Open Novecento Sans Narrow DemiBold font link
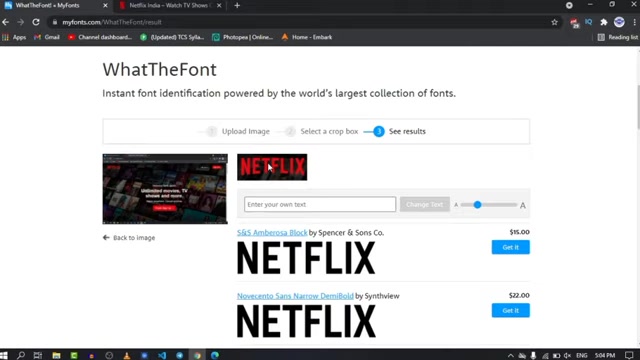The height and width of the screenshot is (360, 640). (295, 296)
